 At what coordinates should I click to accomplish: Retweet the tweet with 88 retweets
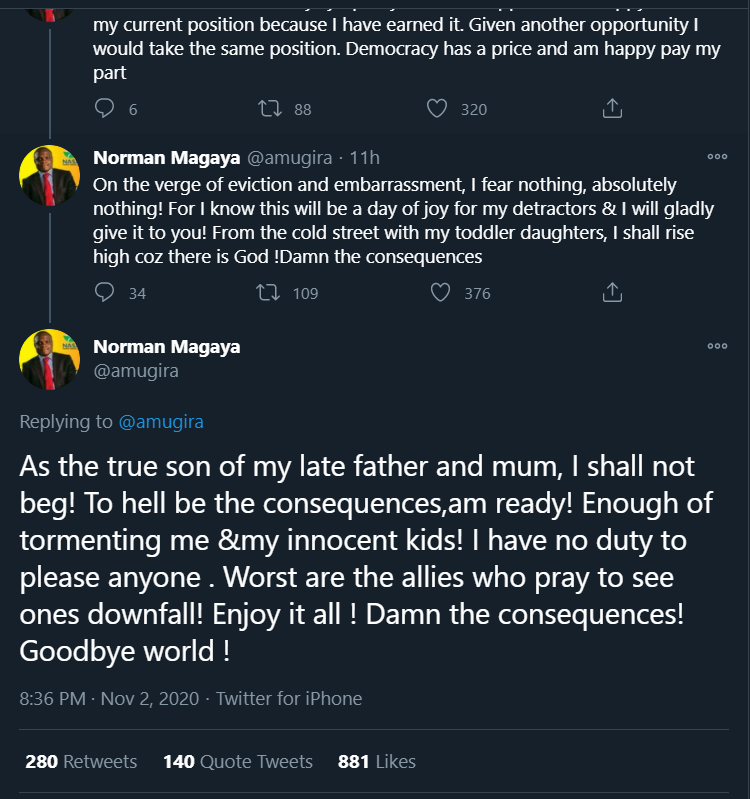coord(269,108)
